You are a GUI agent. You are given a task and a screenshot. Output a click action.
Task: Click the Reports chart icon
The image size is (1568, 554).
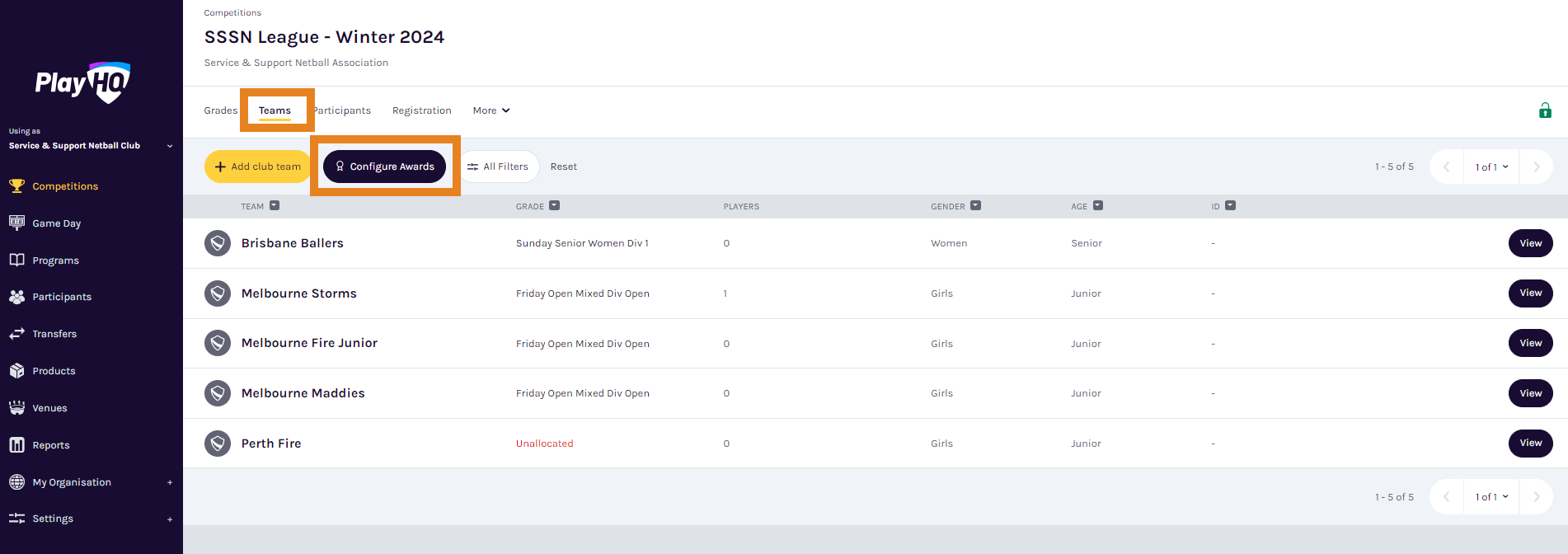(16, 445)
